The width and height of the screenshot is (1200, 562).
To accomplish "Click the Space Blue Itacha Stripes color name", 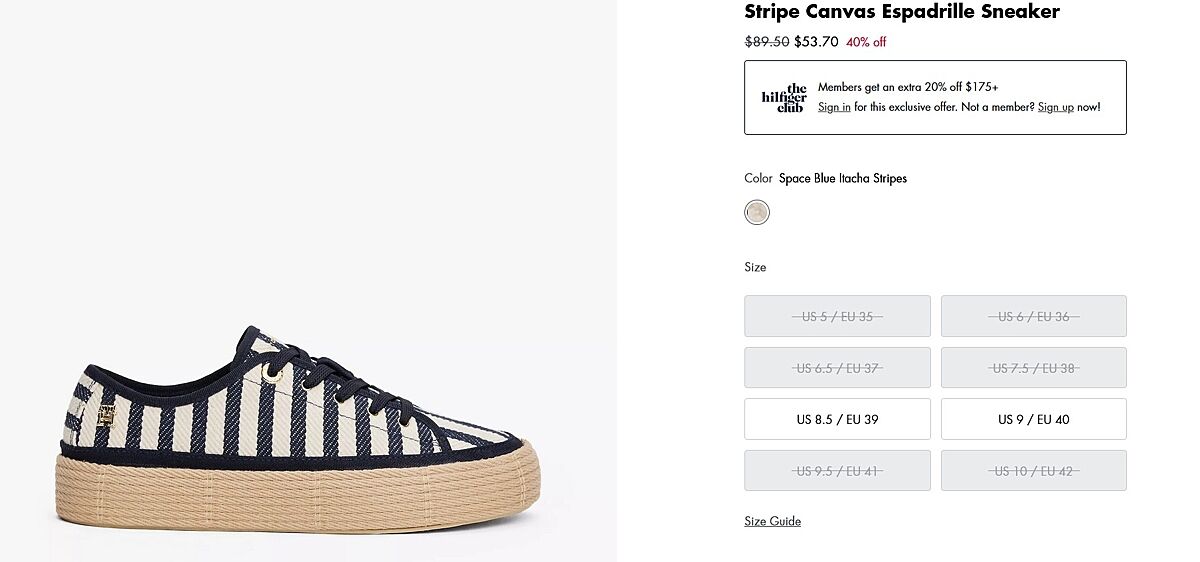I will 842,178.
